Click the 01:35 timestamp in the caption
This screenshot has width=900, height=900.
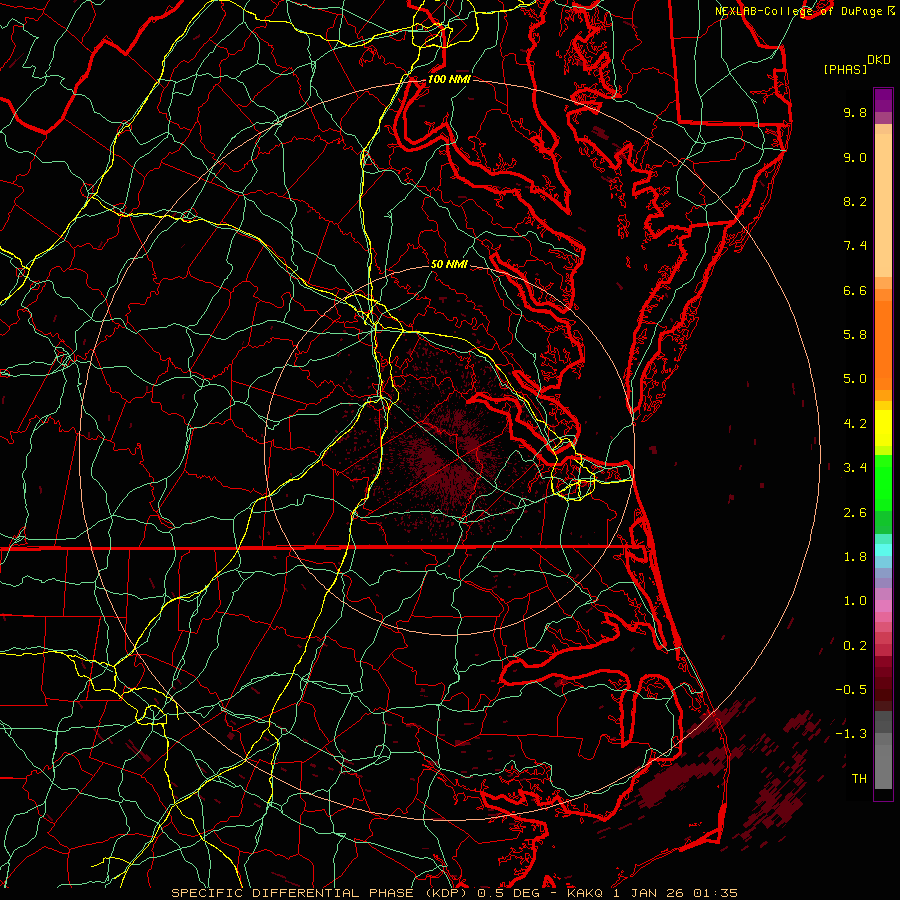tap(715, 893)
